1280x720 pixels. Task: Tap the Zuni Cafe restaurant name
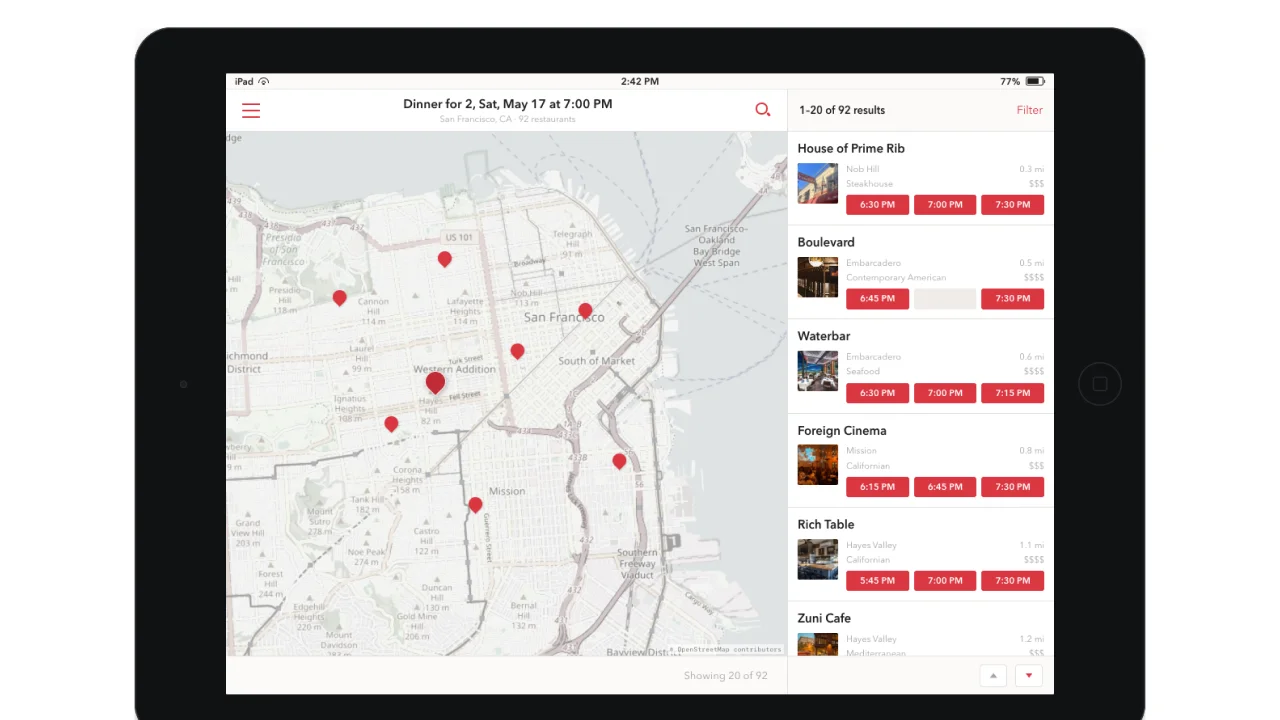(x=824, y=618)
